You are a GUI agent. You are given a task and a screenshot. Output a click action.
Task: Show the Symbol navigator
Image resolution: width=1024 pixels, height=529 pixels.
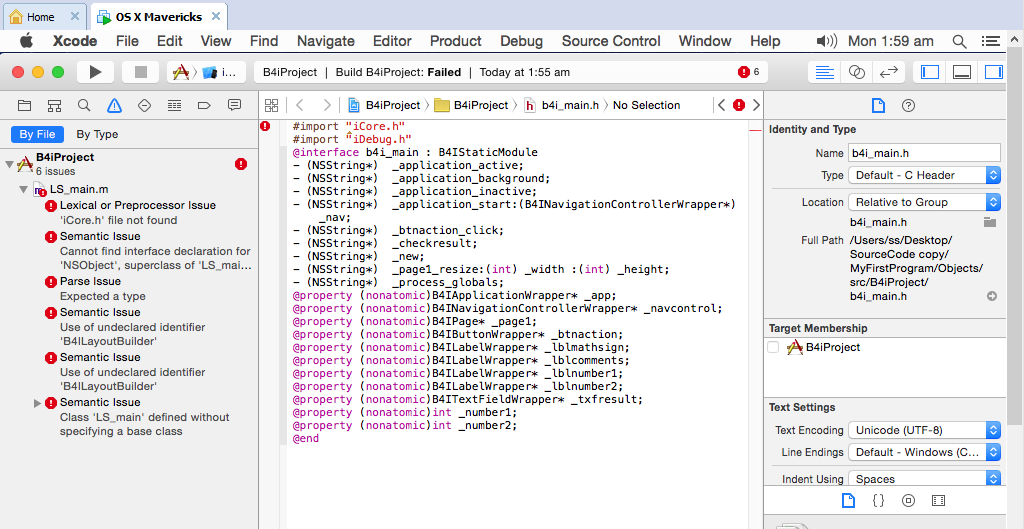tap(54, 105)
